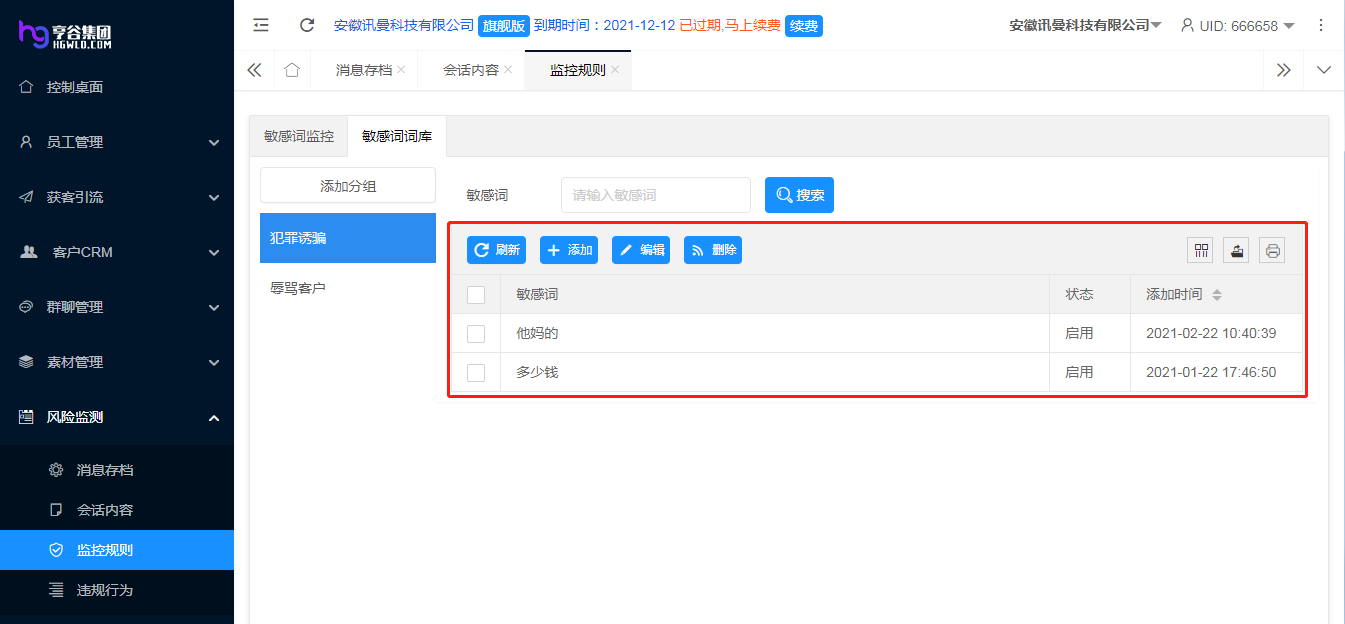Open the three-dot more options menu

[x=1321, y=25]
